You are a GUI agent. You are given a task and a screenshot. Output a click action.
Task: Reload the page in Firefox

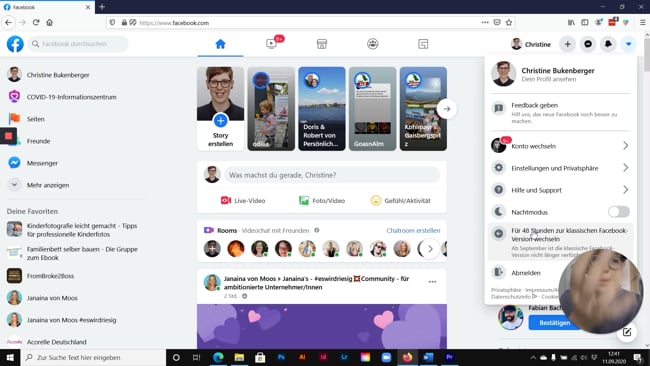pos(36,22)
